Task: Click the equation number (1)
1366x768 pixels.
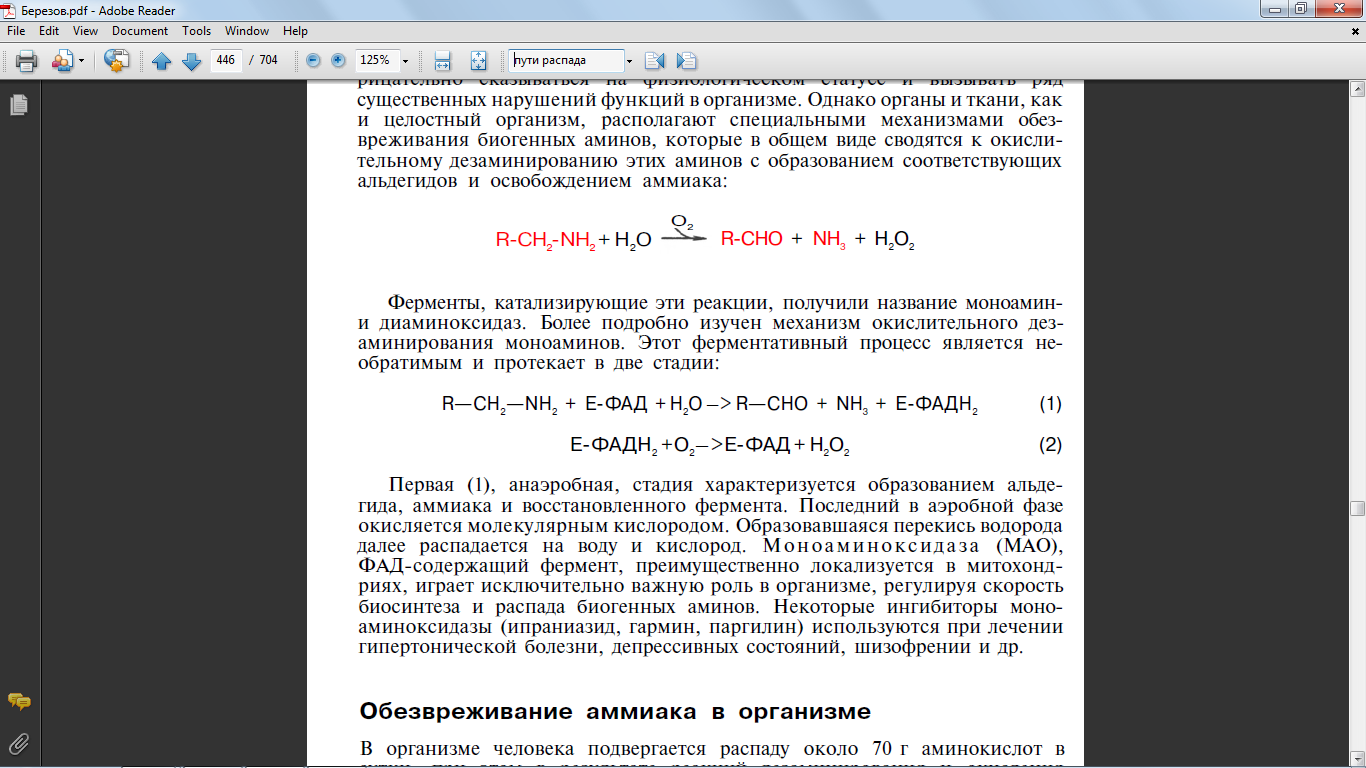Action: tap(1050, 404)
